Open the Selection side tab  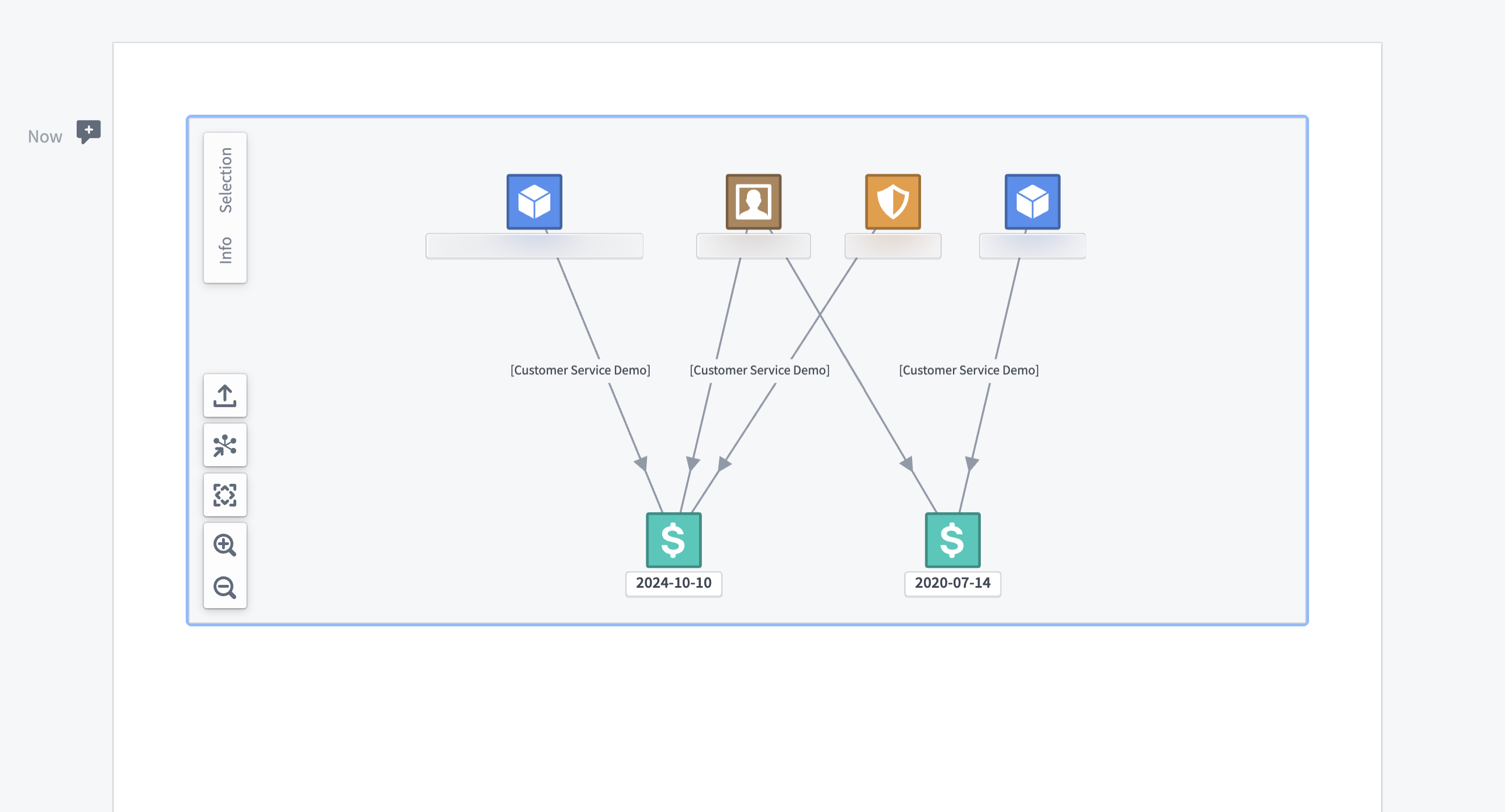click(225, 180)
